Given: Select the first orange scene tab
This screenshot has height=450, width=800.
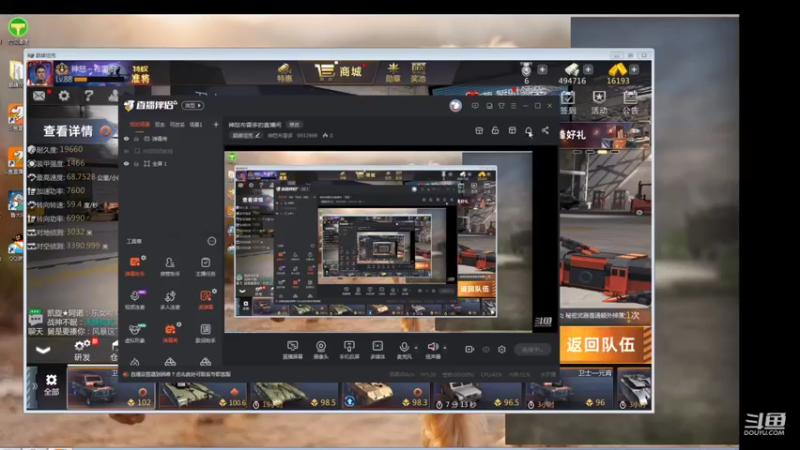Looking at the screenshot, I should coord(139,124).
